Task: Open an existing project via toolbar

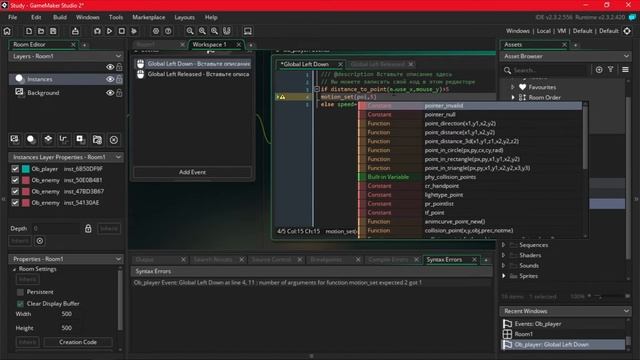Action: point(41,31)
